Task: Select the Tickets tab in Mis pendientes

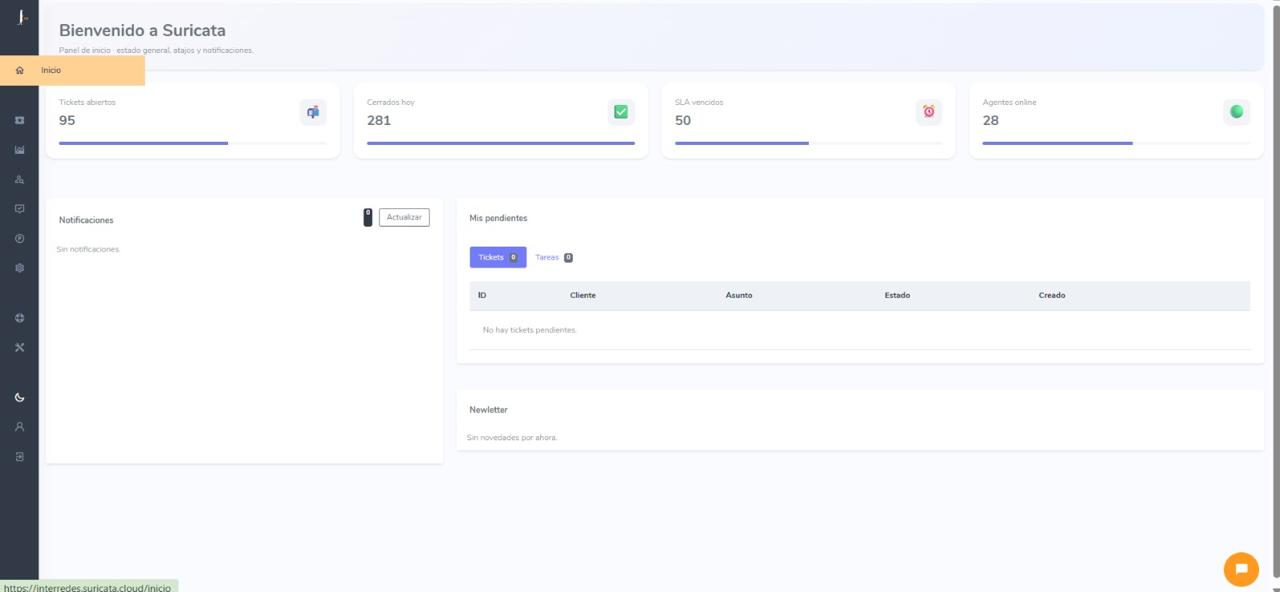Action: pyautogui.click(x=497, y=257)
